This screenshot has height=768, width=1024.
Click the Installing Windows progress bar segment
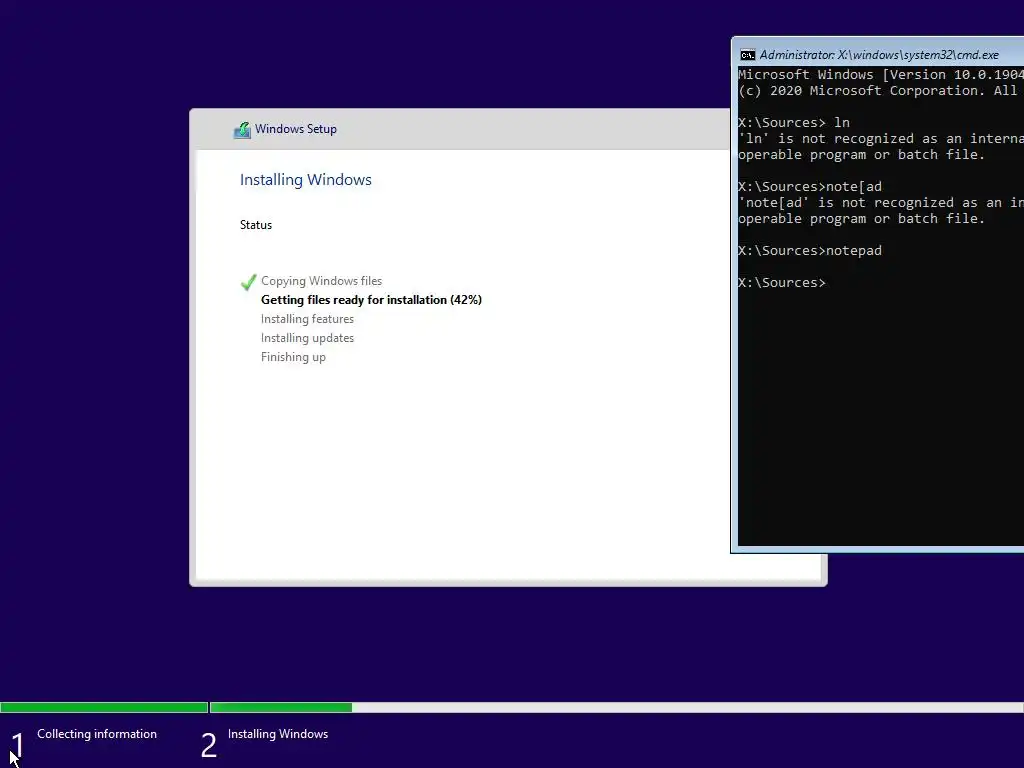(x=616, y=707)
